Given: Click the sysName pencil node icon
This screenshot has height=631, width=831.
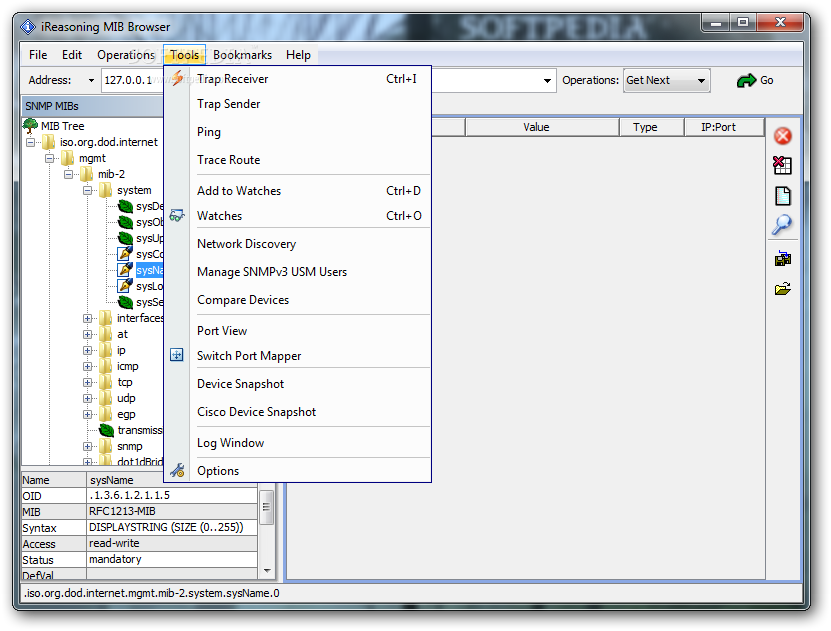Looking at the screenshot, I should (x=125, y=270).
